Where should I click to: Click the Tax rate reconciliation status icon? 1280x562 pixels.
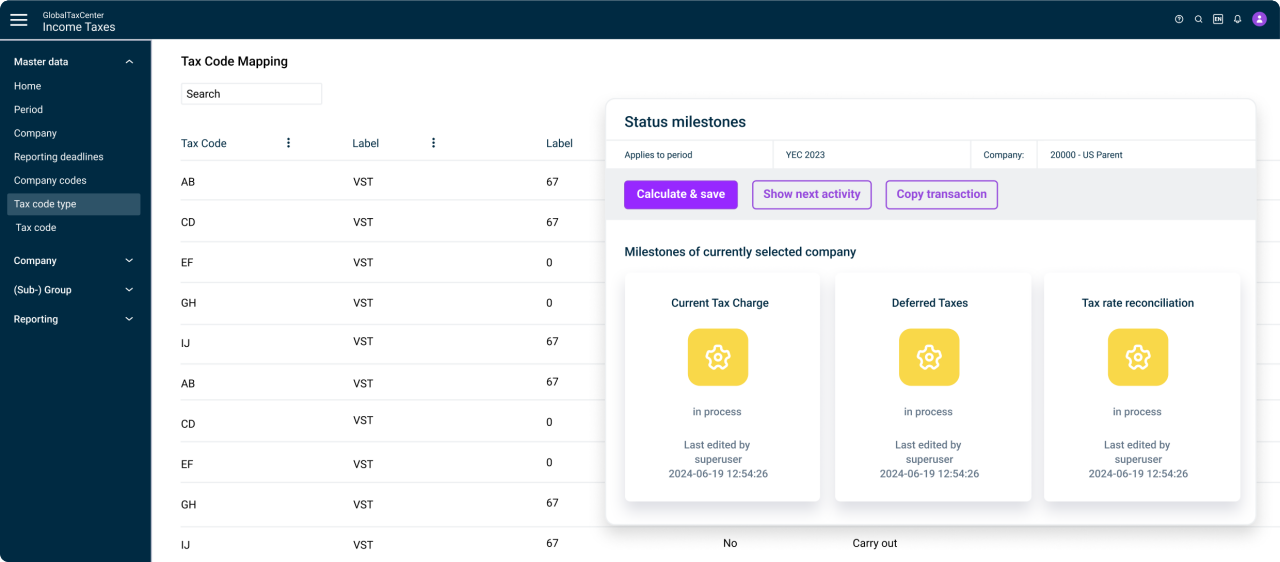tap(1138, 357)
